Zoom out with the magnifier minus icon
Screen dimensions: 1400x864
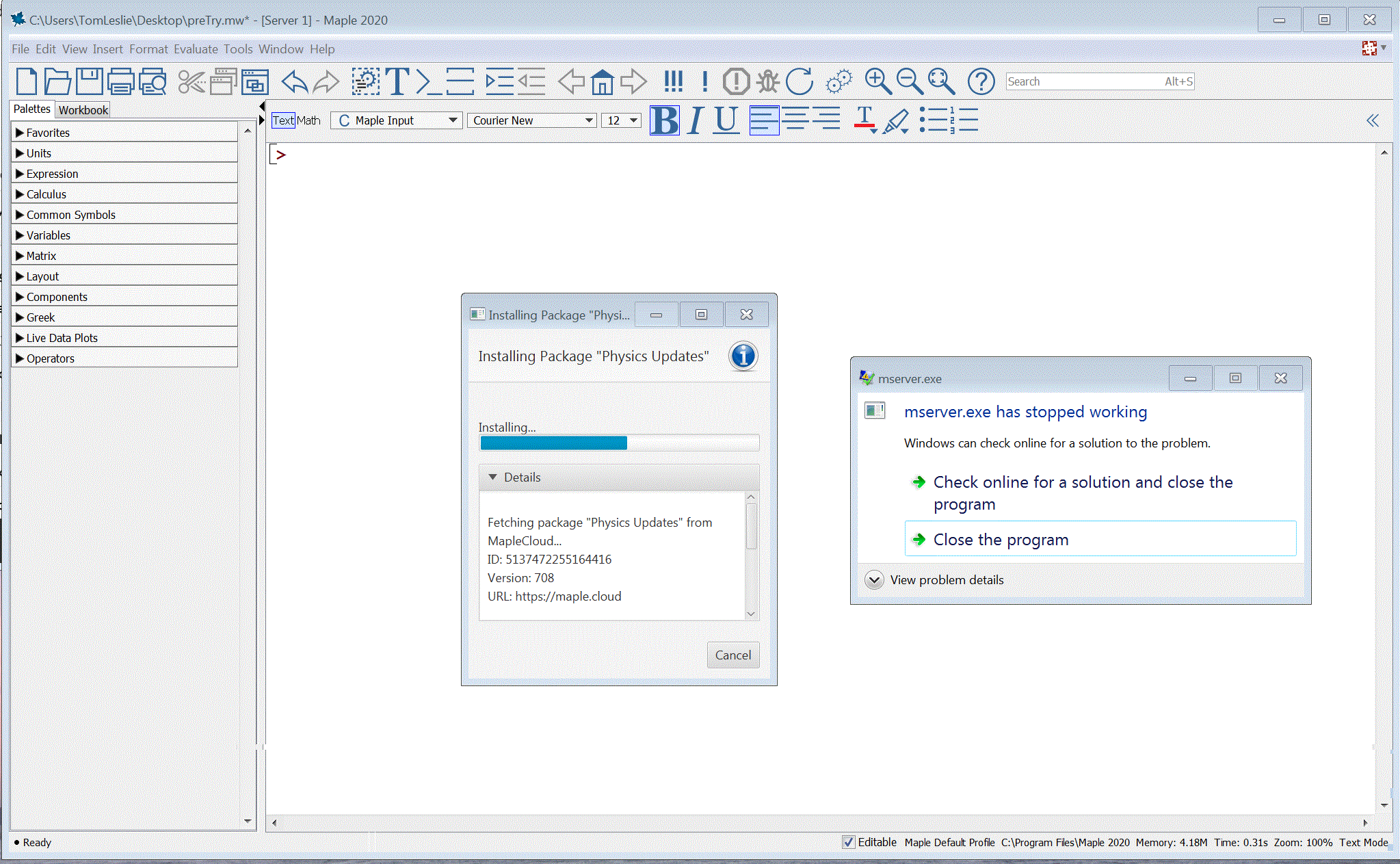[x=910, y=81]
